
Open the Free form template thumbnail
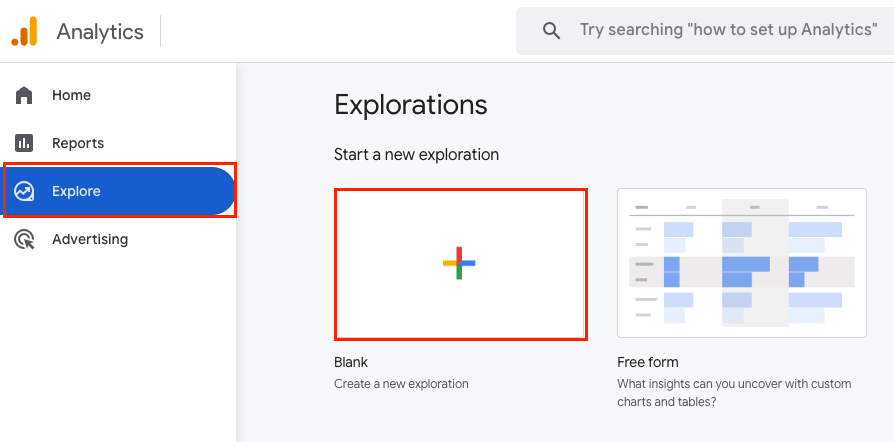click(741, 263)
